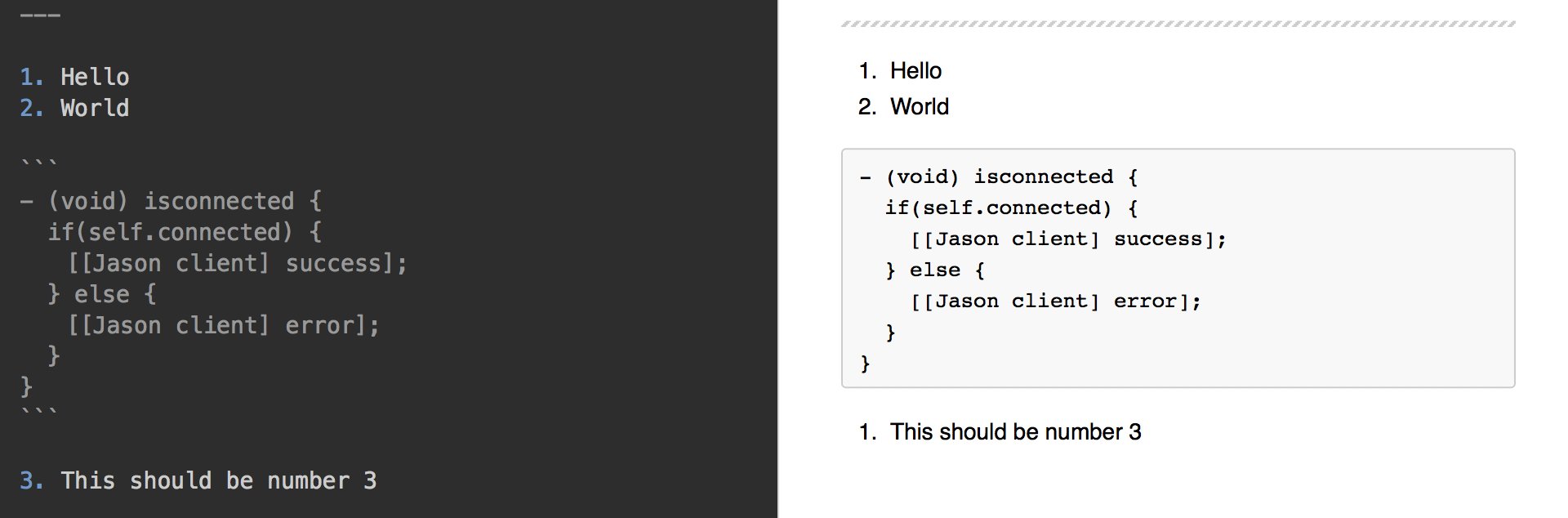Click '[[Jason client] success];' in preview code
This screenshot has height=518, width=1568.
(1068, 239)
